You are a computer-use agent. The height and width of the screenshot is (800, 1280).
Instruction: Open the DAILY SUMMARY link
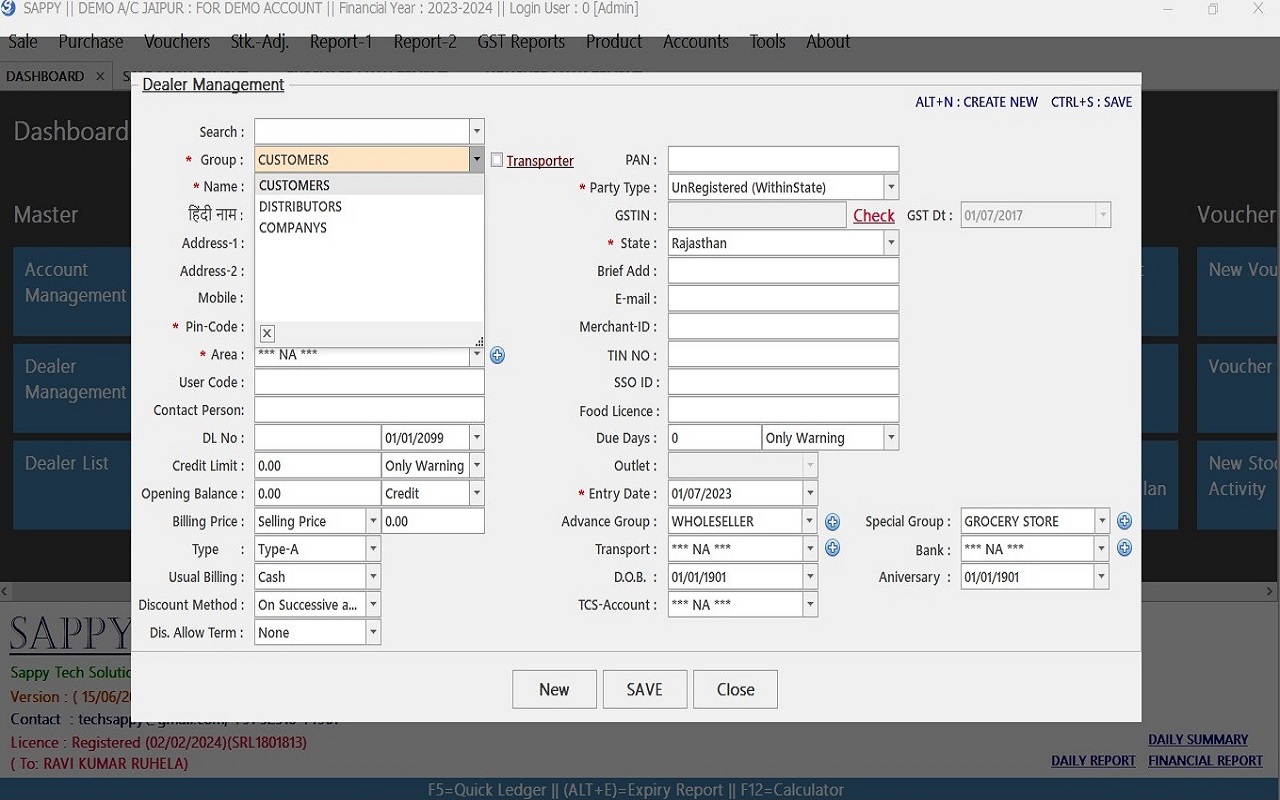[x=1198, y=740]
